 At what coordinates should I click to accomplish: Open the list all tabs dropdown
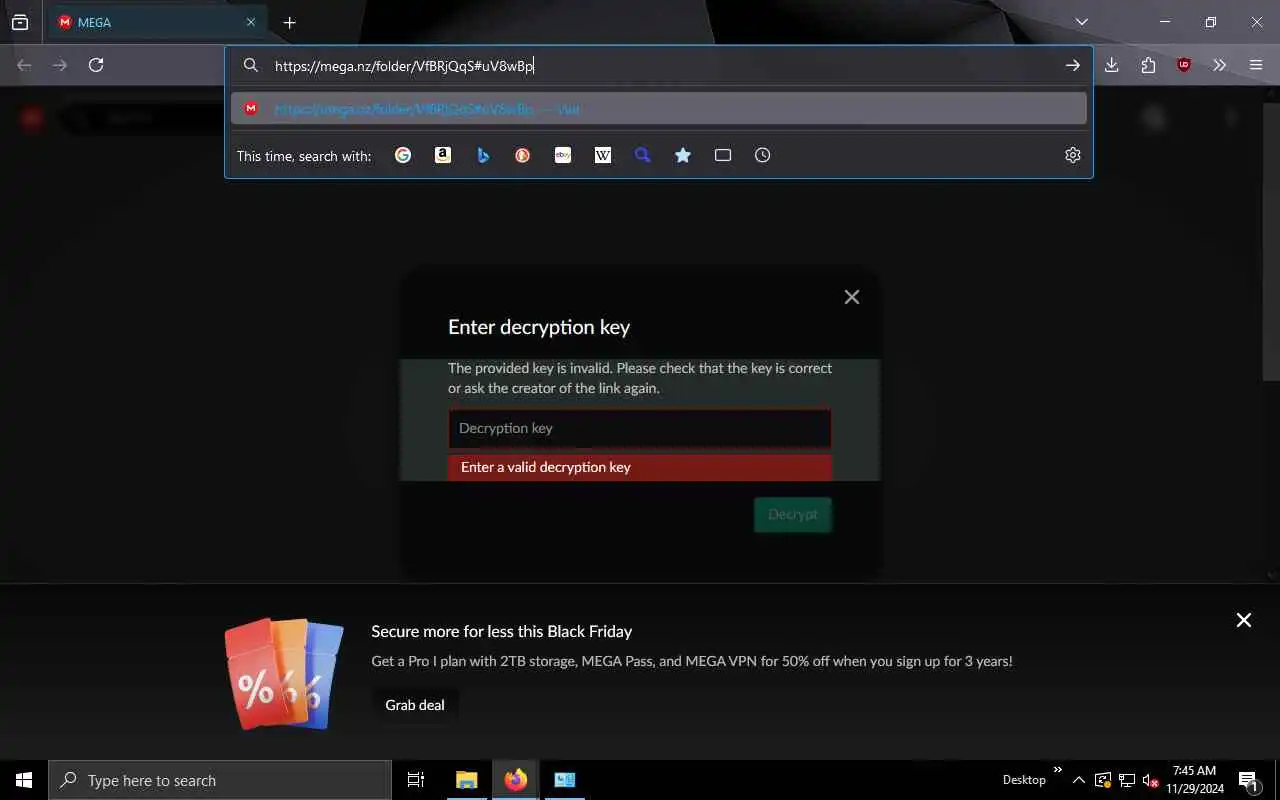tap(1082, 22)
